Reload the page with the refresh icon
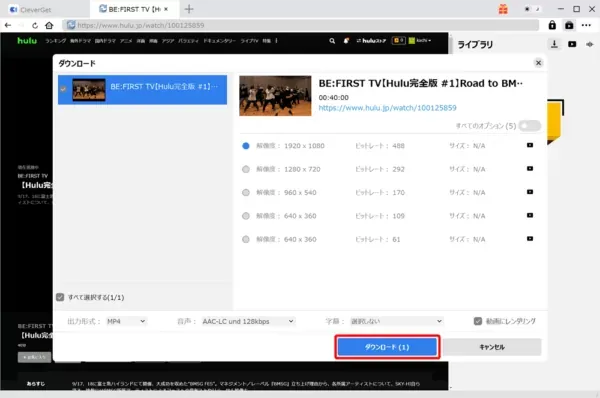This screenshot has height=398, width=600. click(35, 25)
